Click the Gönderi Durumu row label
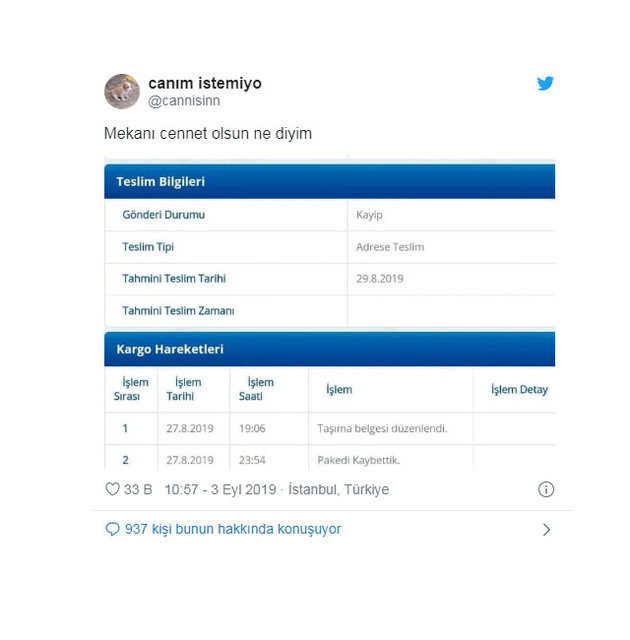630x640 pixels. (x=164, y=215)
